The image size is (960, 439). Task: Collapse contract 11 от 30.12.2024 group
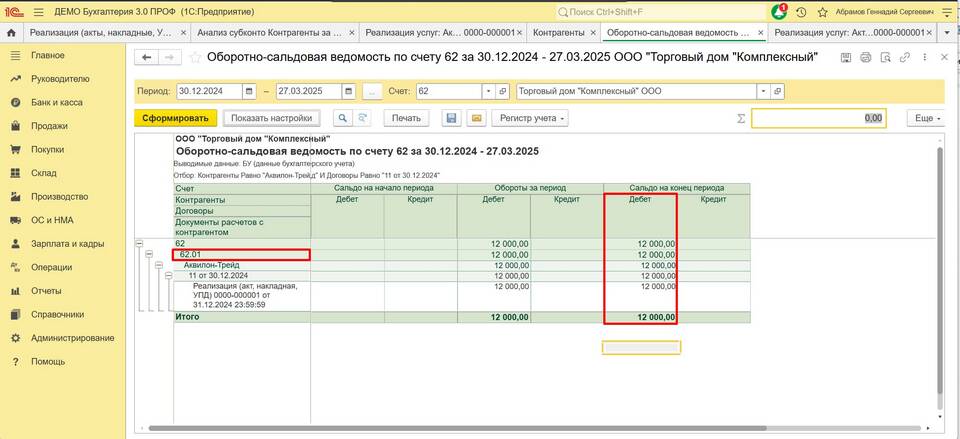(x=169, y=276)
